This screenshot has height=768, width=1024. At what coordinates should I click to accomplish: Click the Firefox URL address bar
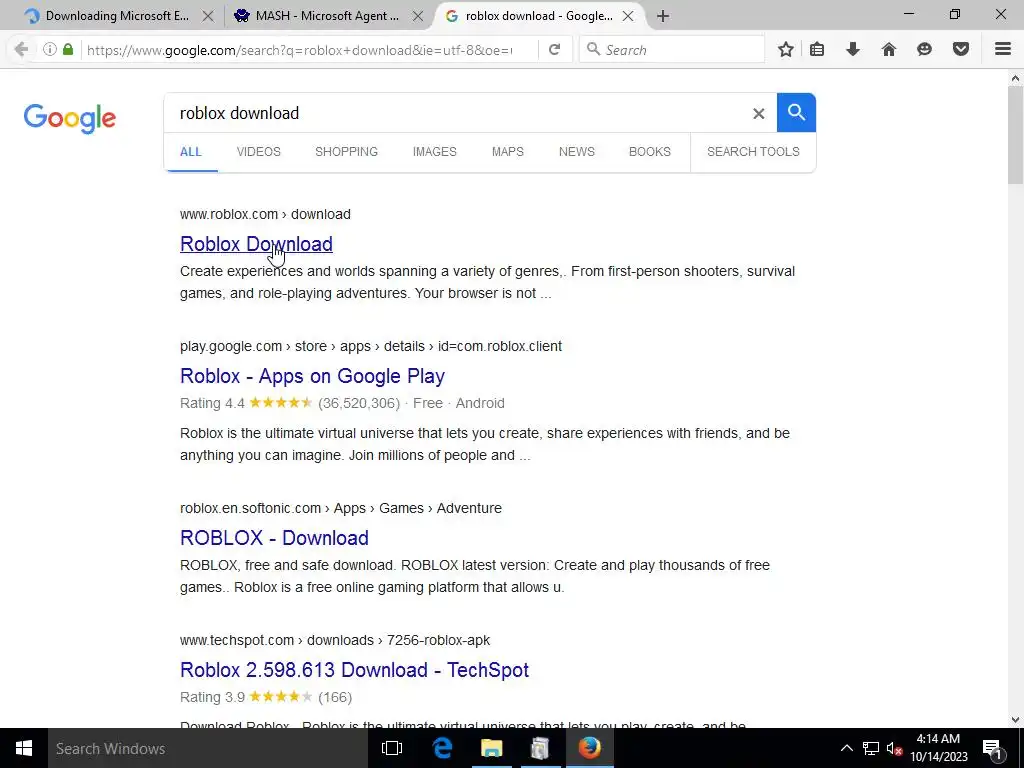coord(300,50)
